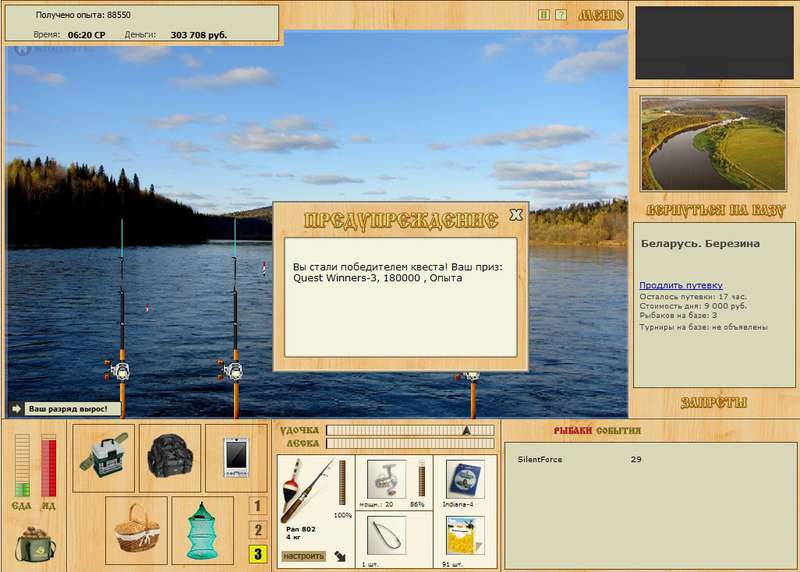
Task: Click the small square icon left of help
Action: 544,15
